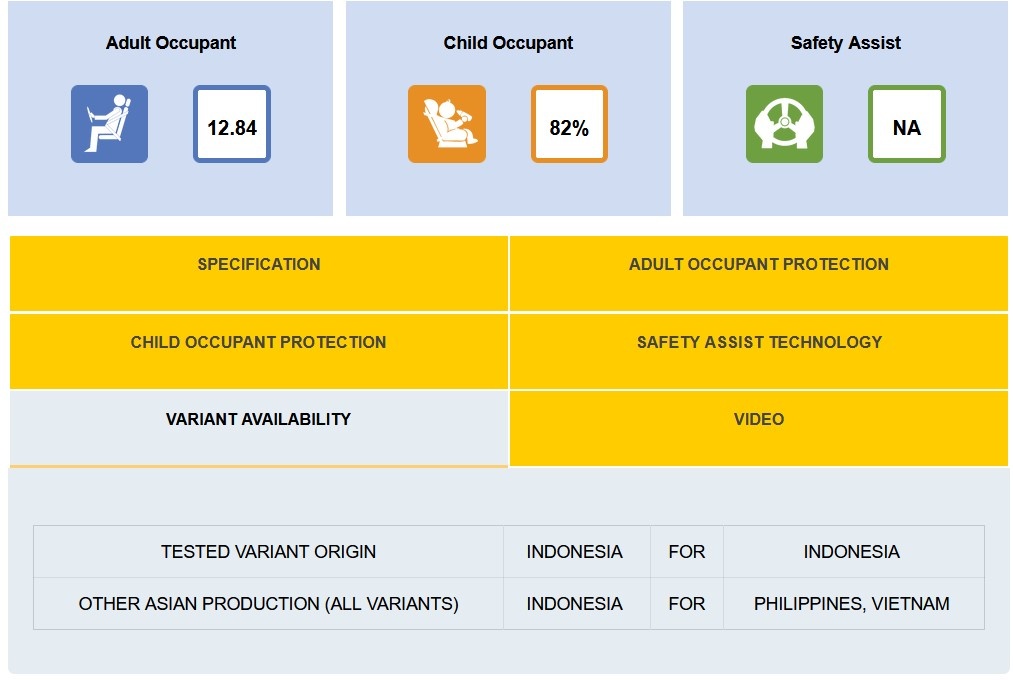Click the Adult Occupant heading
This screenshot has height=680, width=1013.
pos(171,43)
